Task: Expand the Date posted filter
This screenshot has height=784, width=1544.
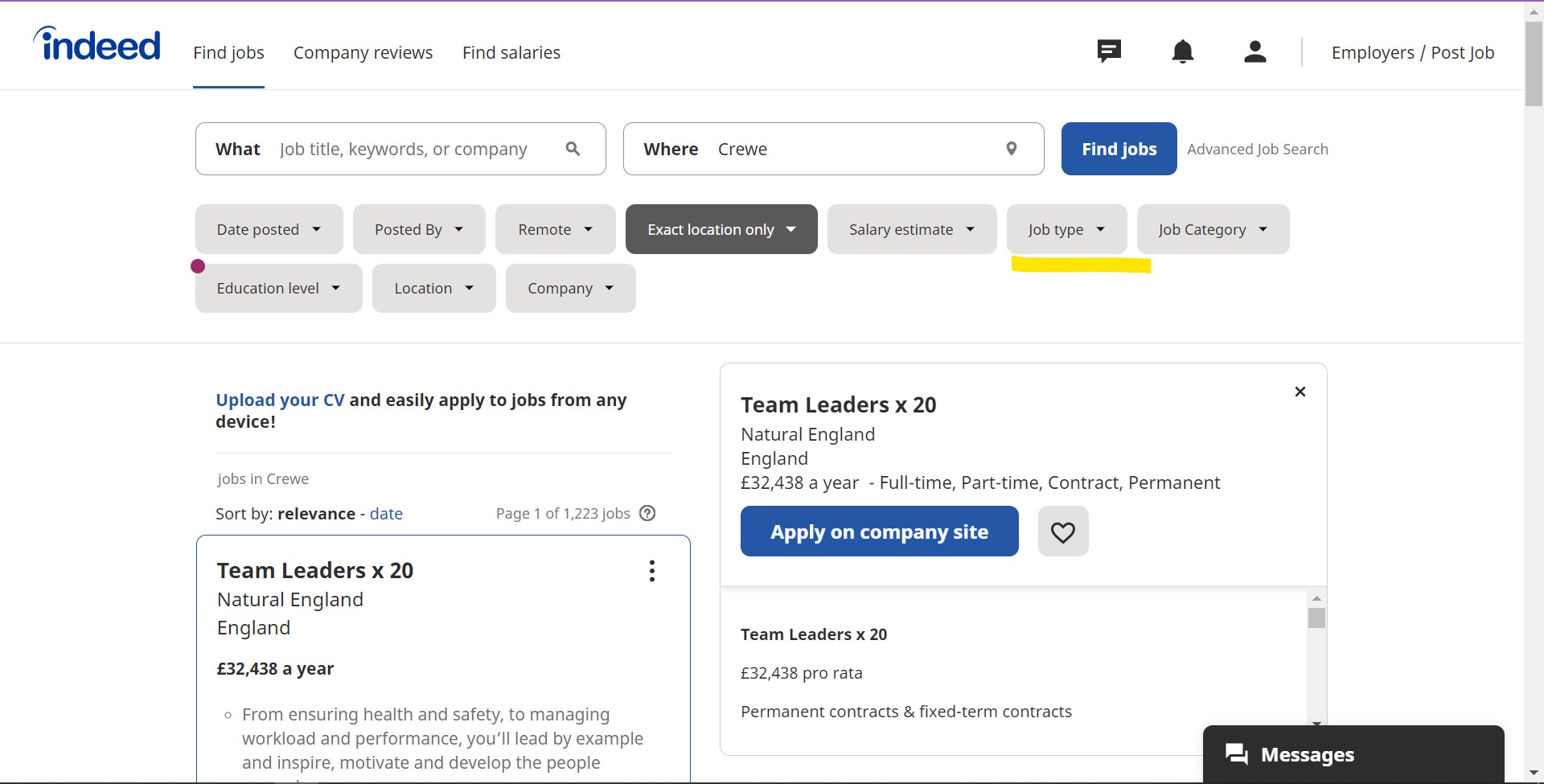Action: (269, 229)
